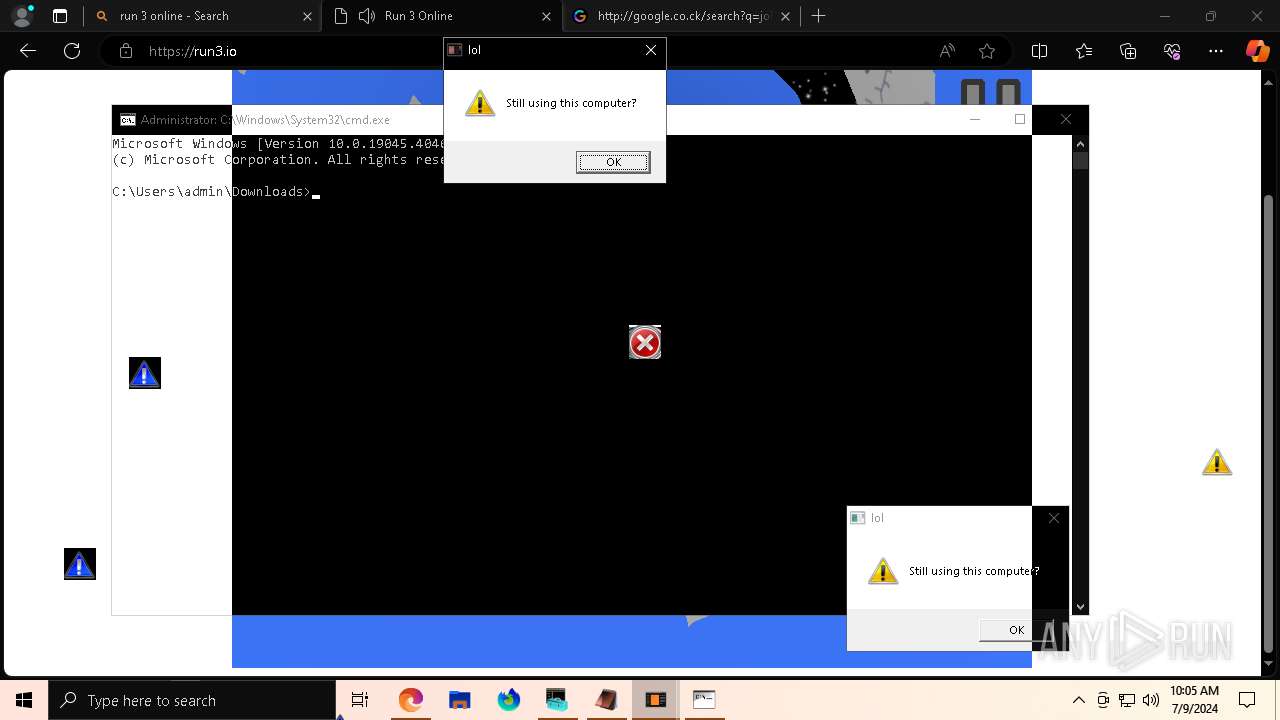The height and width of the screenshot is (720, 1280).
Task: Click the upper blue warning triangle icon
Action: (145, 374)
